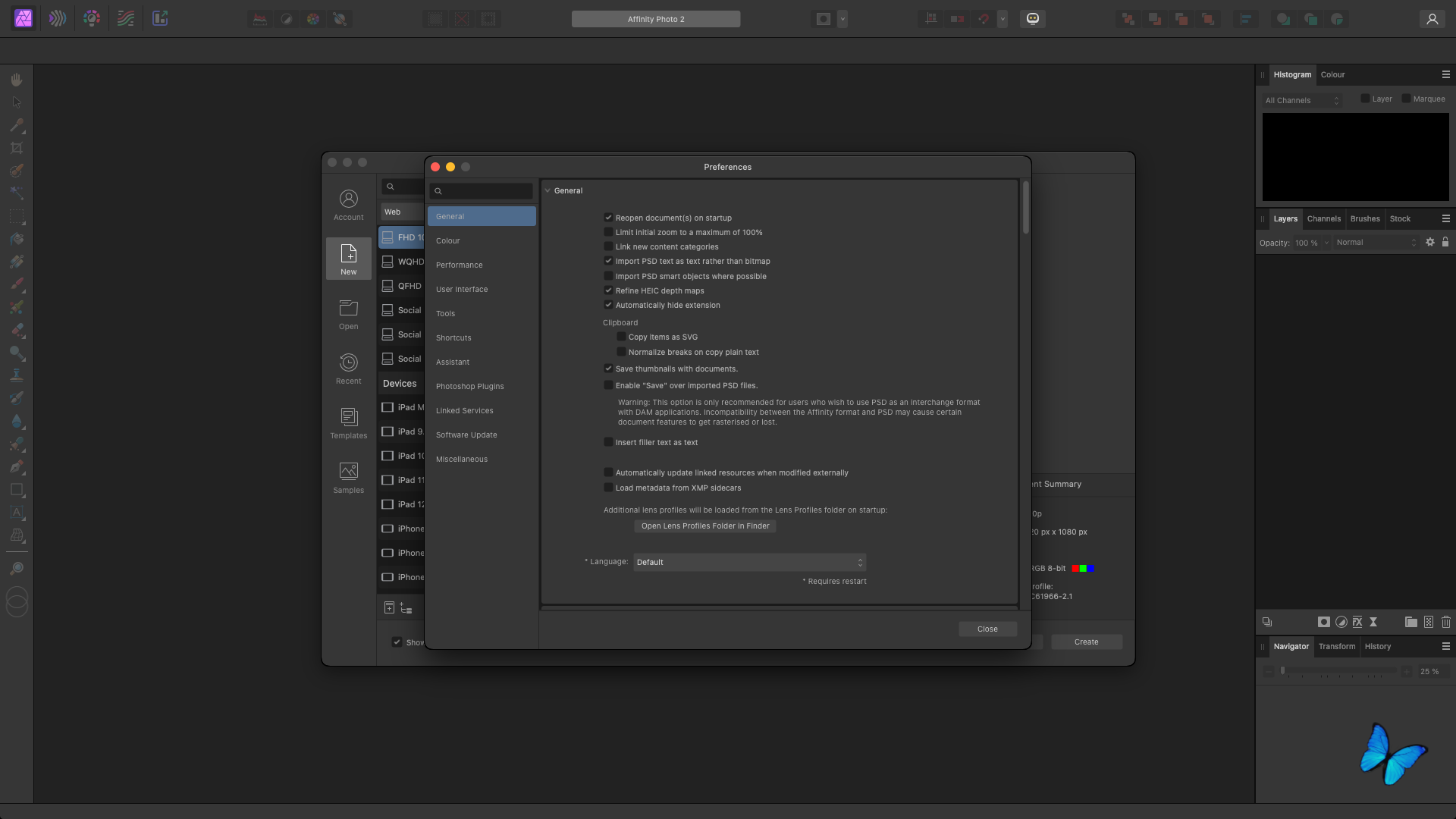Select Colour preferences category

tap(482, 240)
